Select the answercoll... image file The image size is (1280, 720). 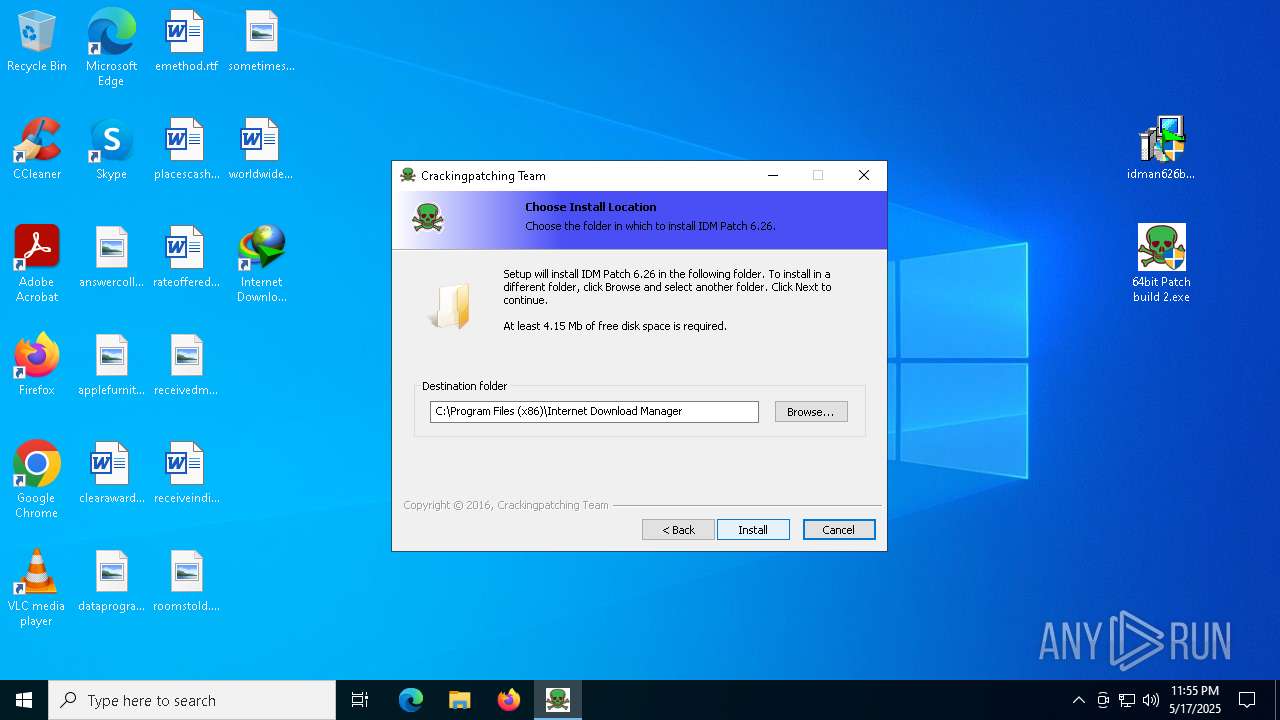111,257
